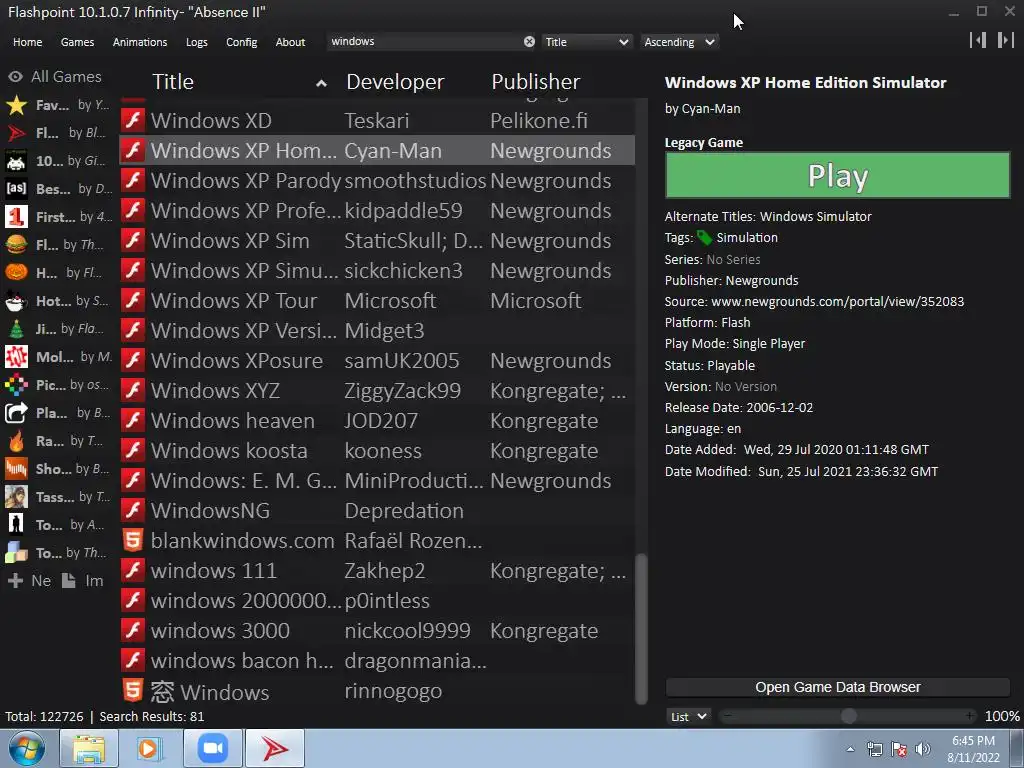Open the First playlist icon
The width and height of the screenshot is (1024, 768).
click(16, 217)
